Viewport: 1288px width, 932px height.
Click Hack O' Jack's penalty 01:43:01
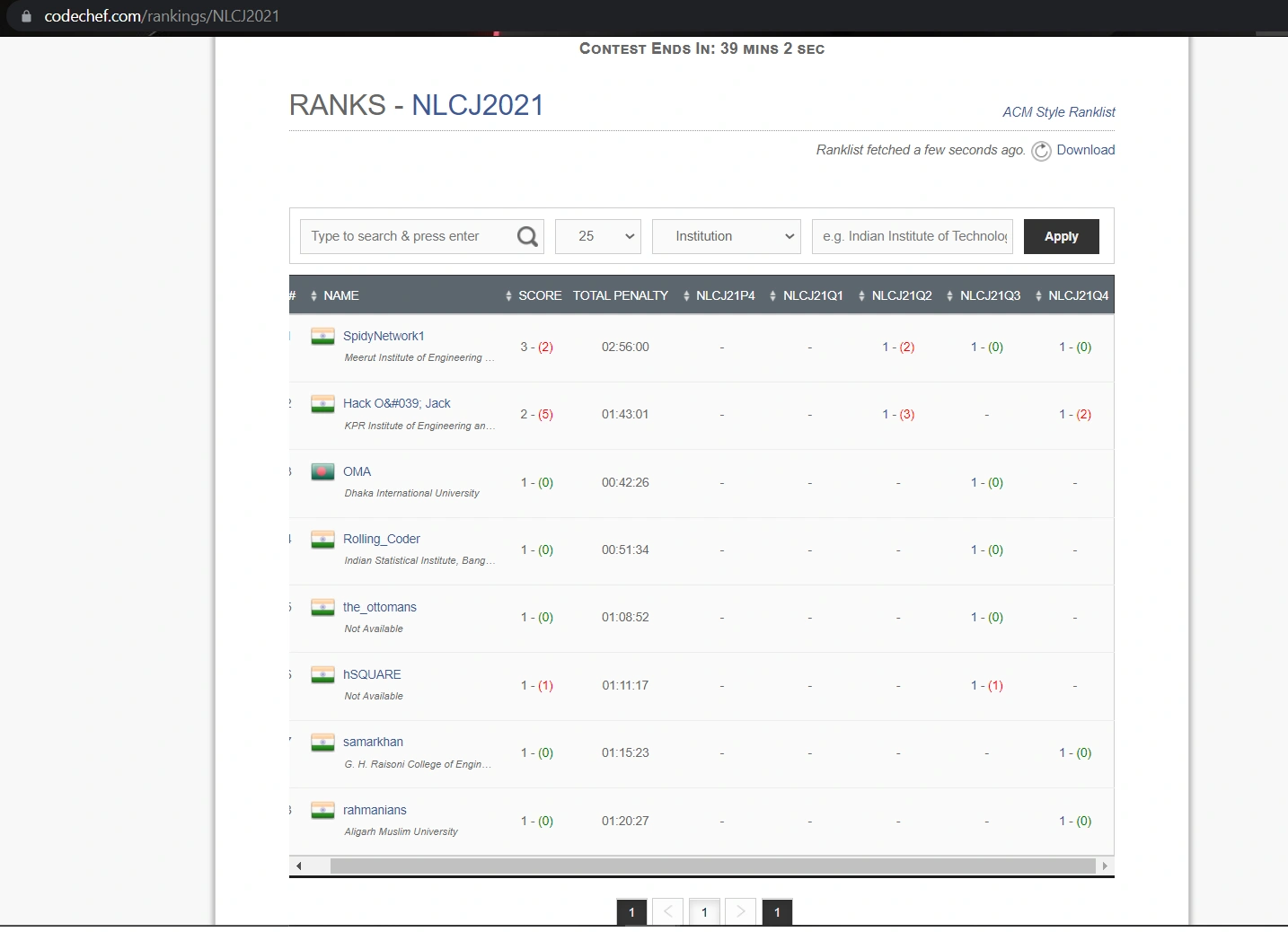625,414
